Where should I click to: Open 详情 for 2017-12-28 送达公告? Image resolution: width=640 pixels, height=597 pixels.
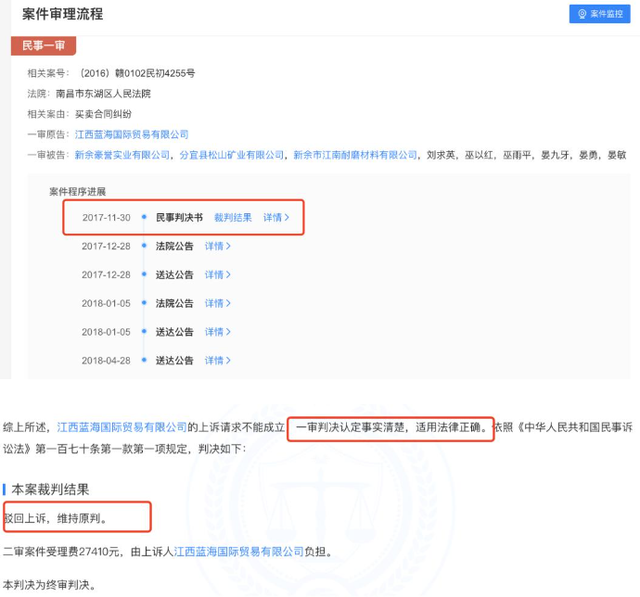[217, 275]
